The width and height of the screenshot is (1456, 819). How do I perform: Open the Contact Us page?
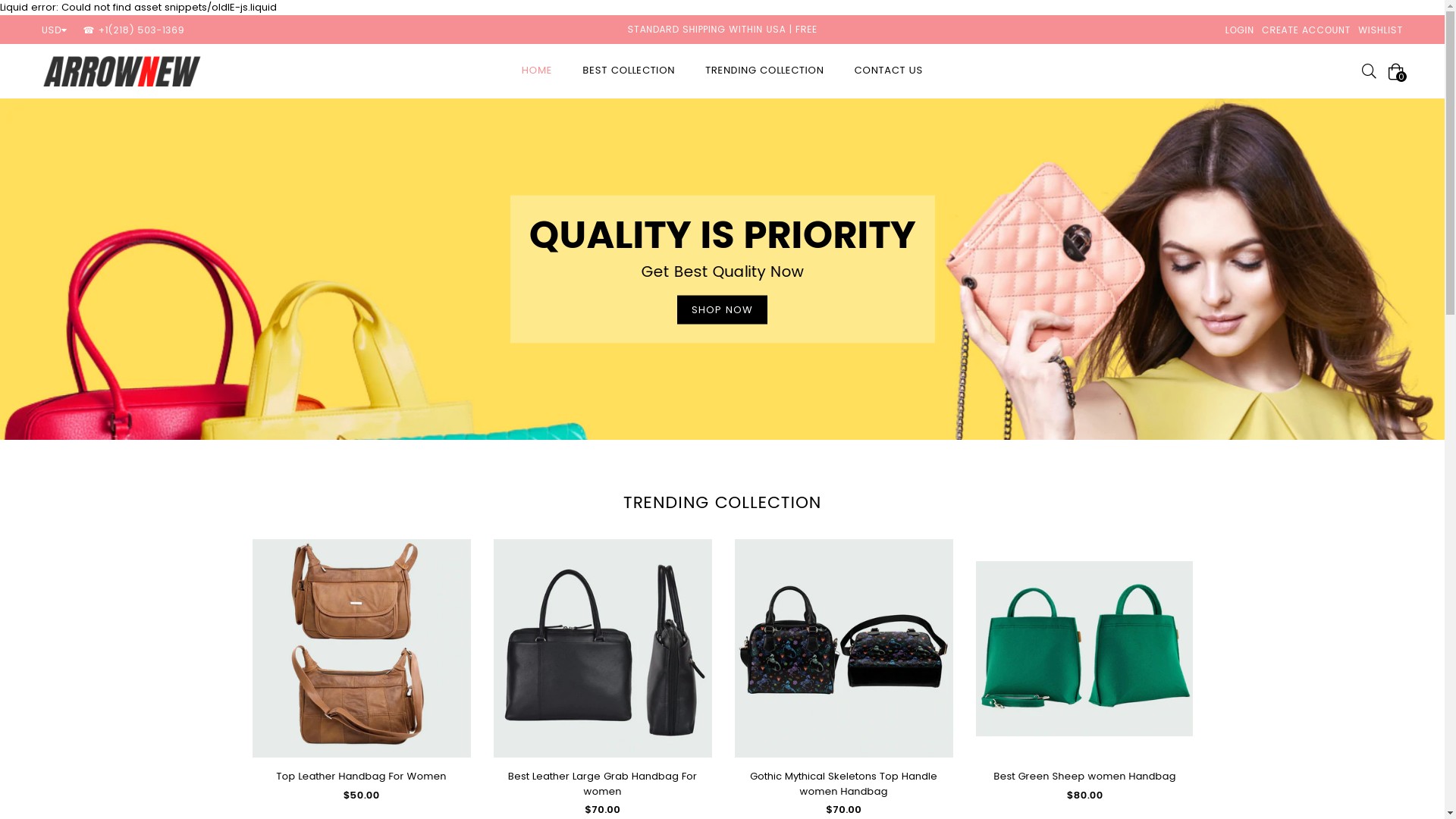889,71
